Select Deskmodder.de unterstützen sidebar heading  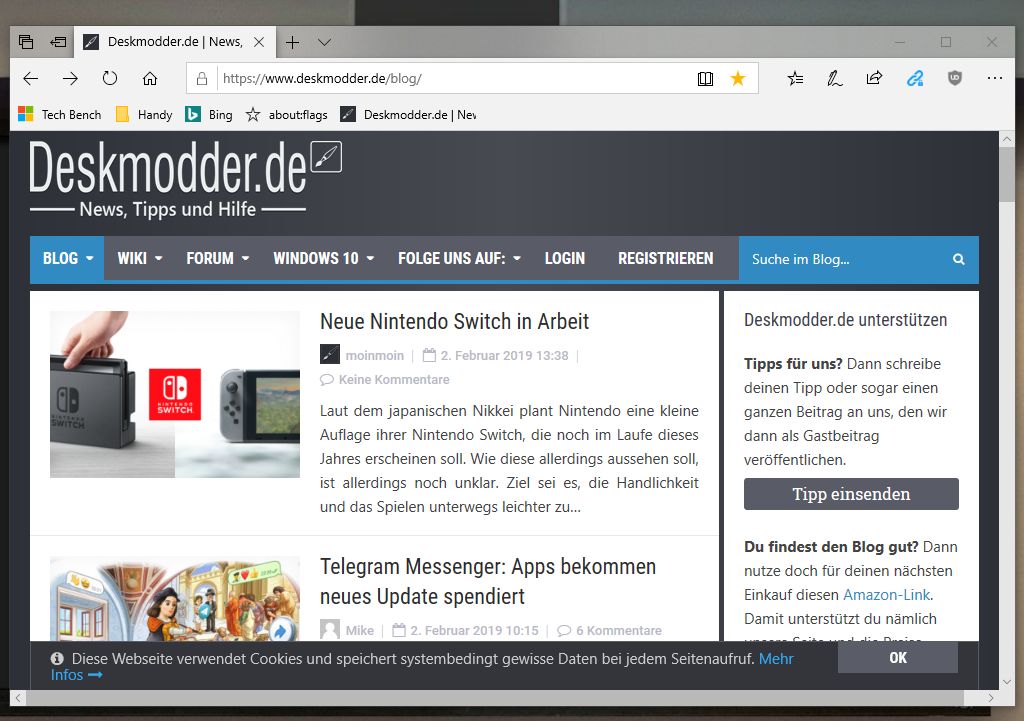pos(845,320)
